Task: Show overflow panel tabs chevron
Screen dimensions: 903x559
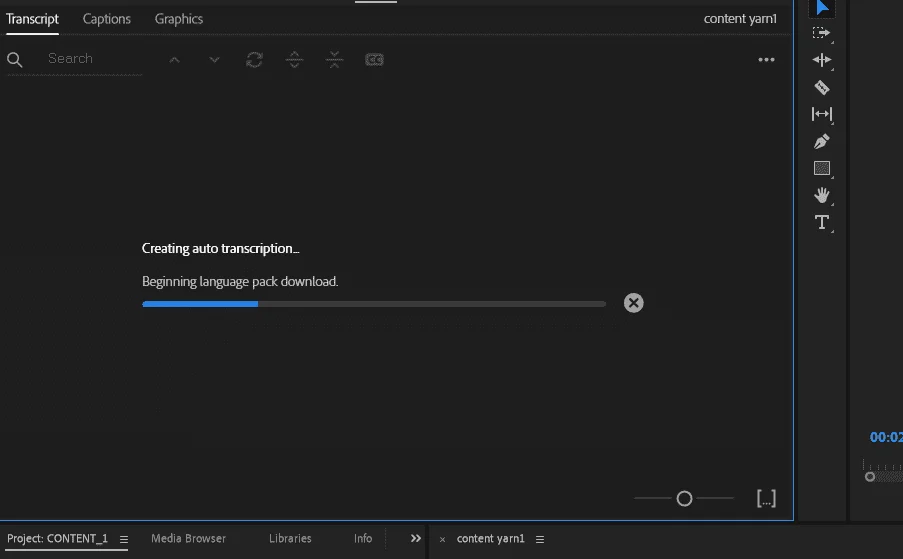Action: click(416, 539)
